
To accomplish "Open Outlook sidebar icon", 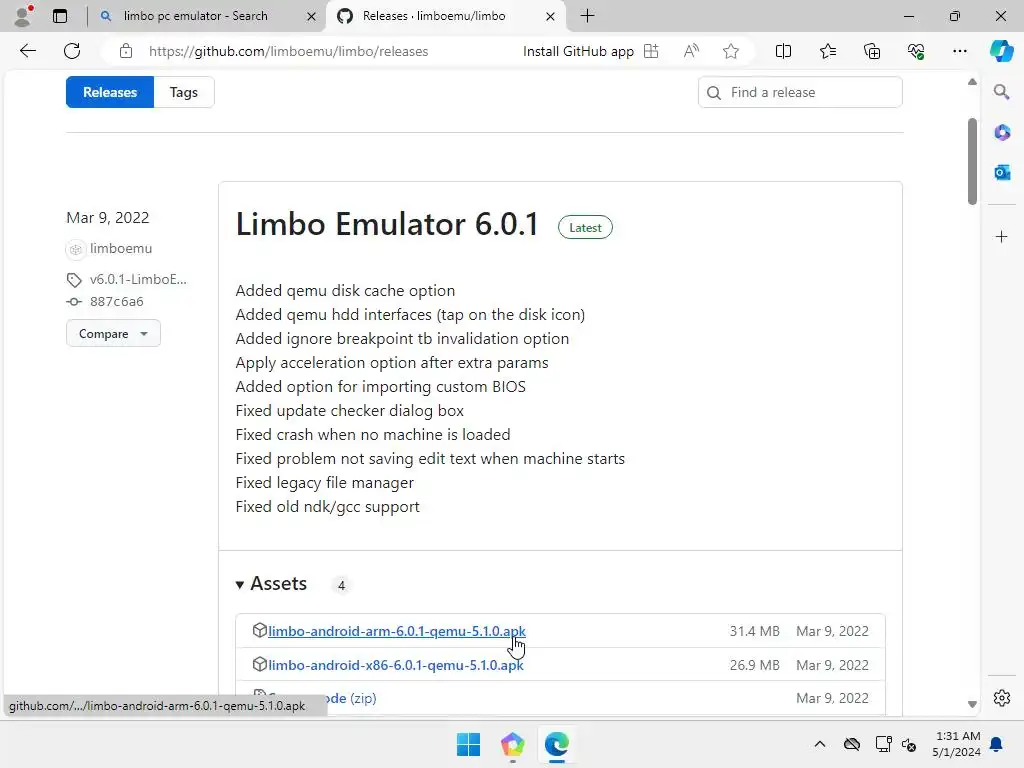I will coord(1002,172).
